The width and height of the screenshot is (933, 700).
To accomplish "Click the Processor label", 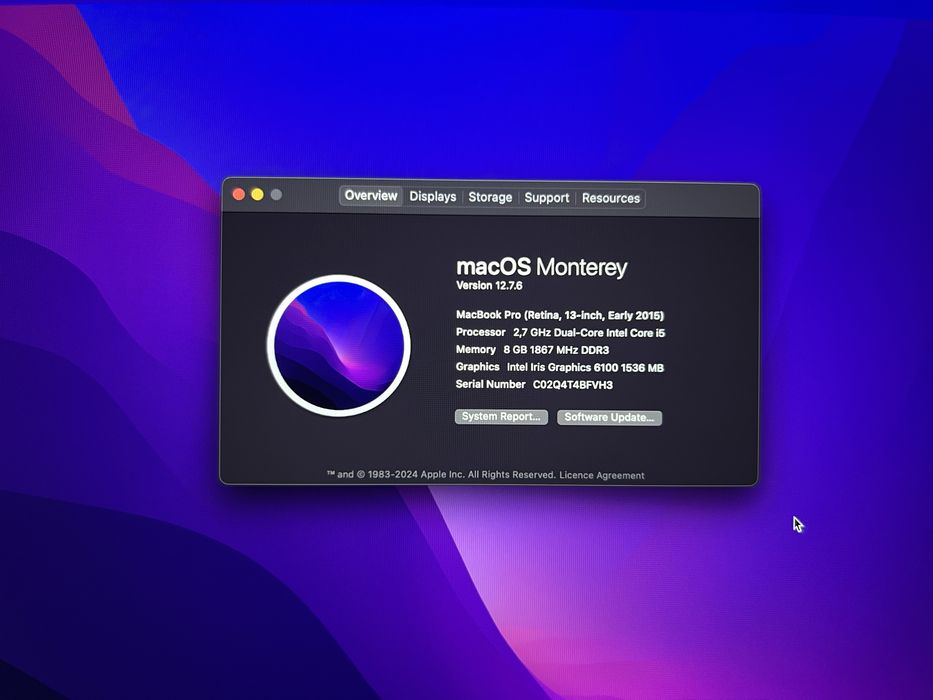I will [x=480, y=332].
